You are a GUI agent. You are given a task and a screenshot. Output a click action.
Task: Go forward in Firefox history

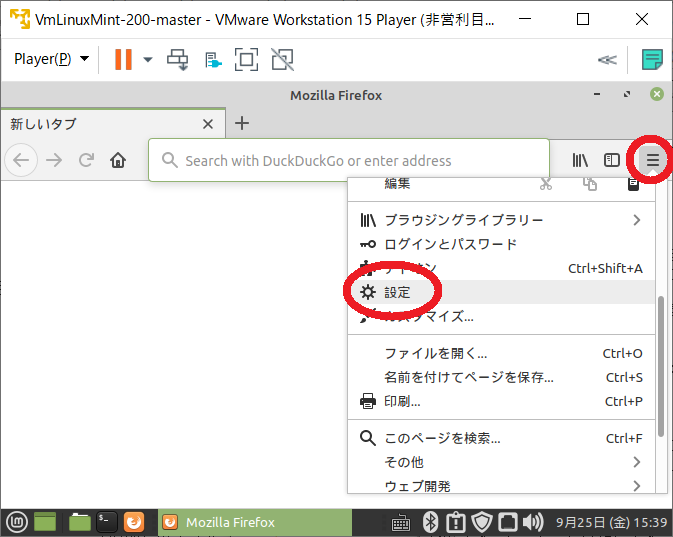pos(54,160)
